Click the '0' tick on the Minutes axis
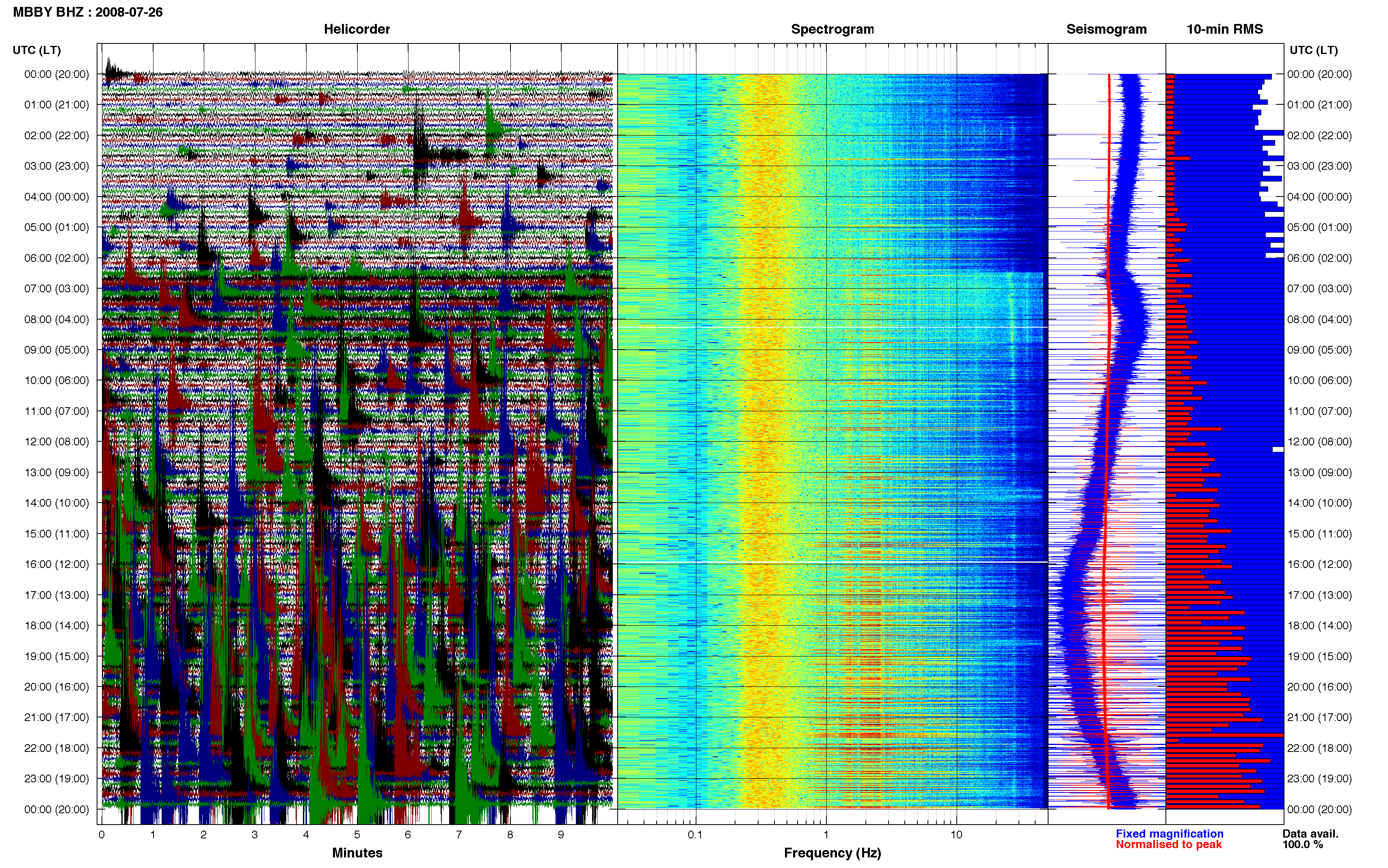This screenshot has width=1388, height=868. (x=102, y=835)
